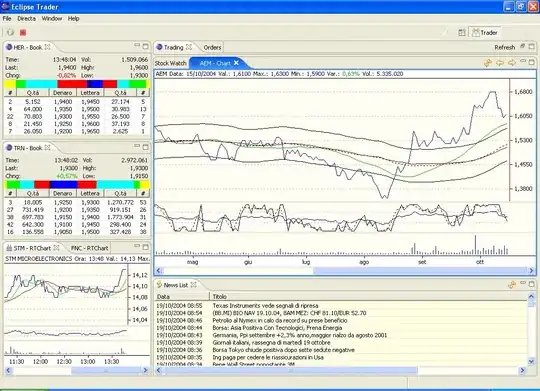Image resolution: width=540 pixels, height=391 pixels.
Task: Close the AEM - Chart tab
Action: coord(236,63)
